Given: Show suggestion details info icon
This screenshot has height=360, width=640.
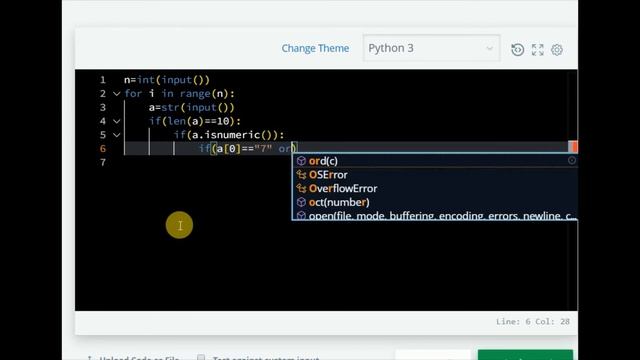Looking at the screenshot, I should point(572,160).
